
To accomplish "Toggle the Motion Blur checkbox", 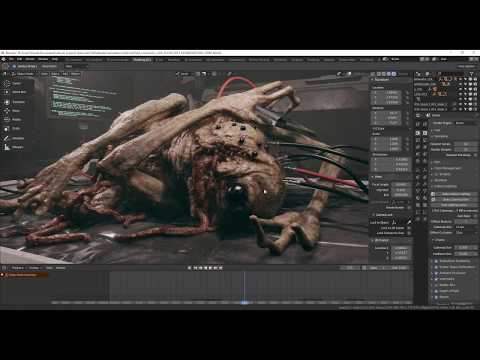I will tap(436, 285).
